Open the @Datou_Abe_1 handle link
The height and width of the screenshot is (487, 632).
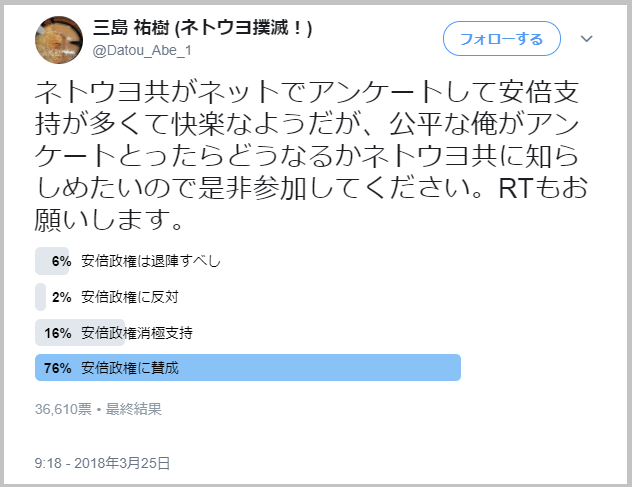pos(142,51)
